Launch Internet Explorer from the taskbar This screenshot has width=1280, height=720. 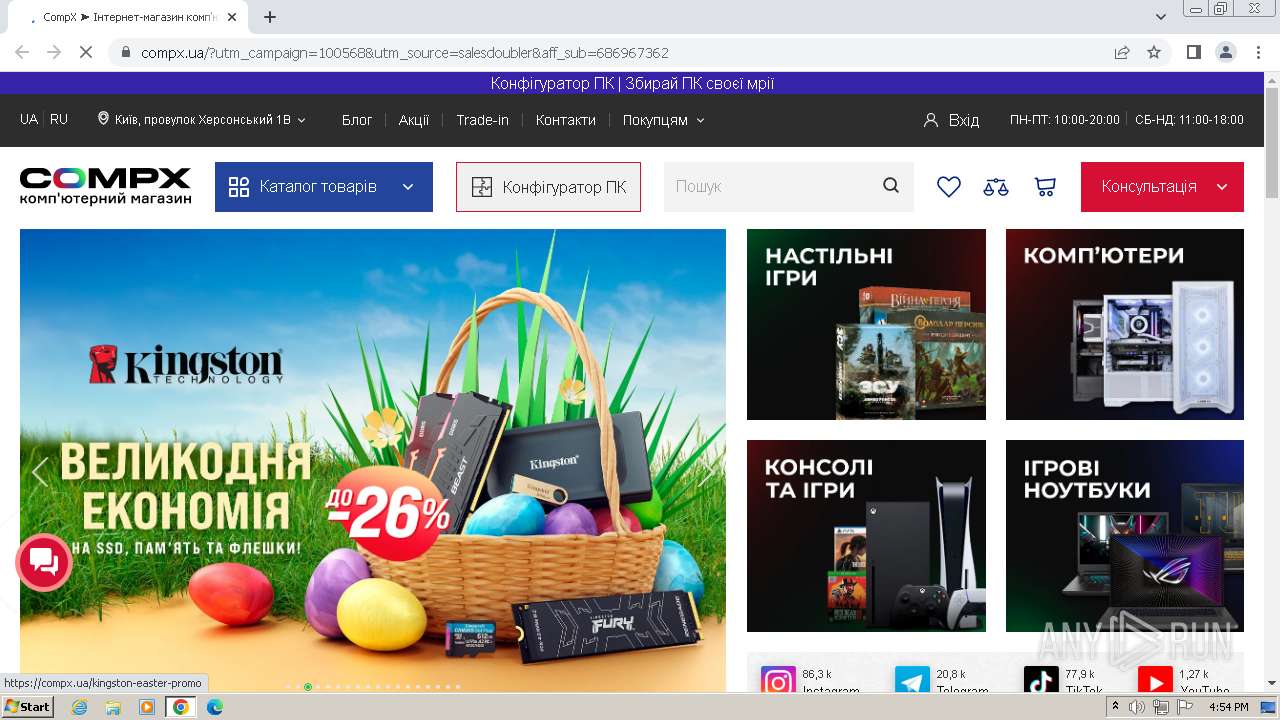[x=79, y=707]
